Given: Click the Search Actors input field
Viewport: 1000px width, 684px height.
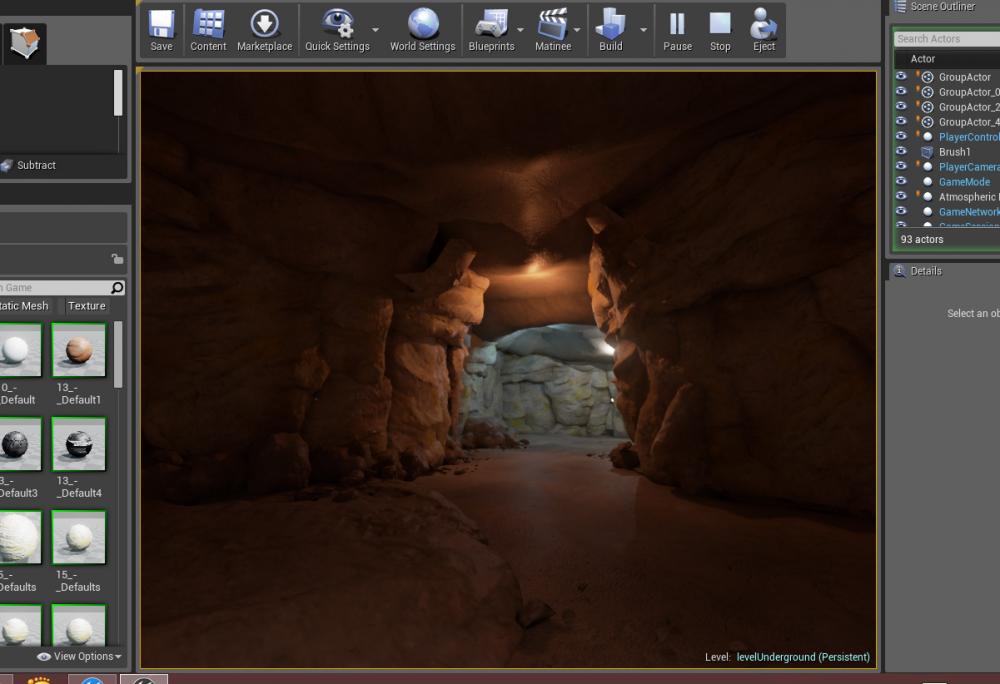Looking at the screenshot, I should coord(945,39).
